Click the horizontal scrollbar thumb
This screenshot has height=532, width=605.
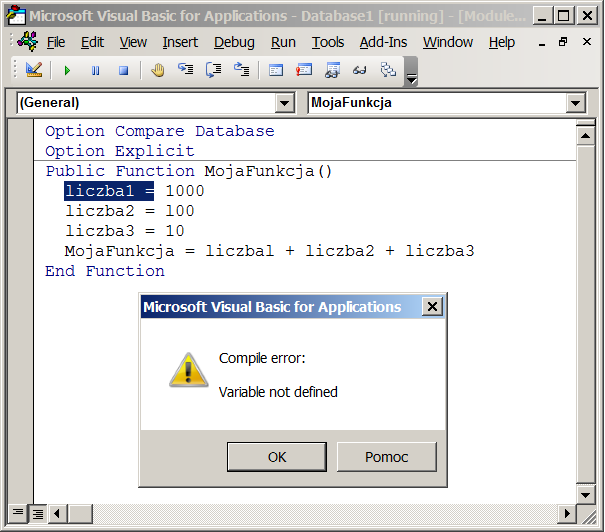pyautogui.click(x=80, y=513)
